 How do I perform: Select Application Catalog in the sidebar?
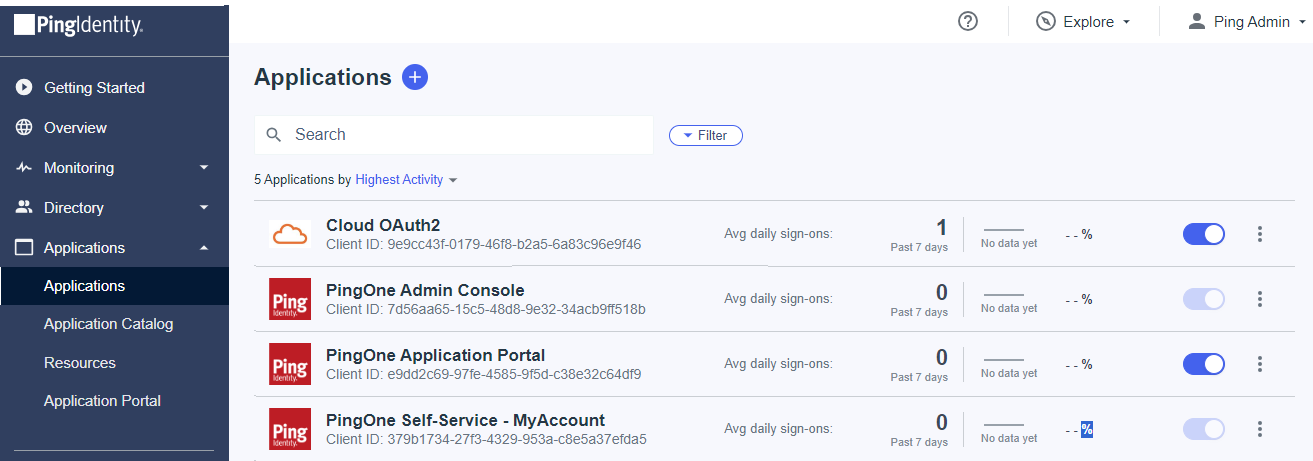click(x=108, y=324)
